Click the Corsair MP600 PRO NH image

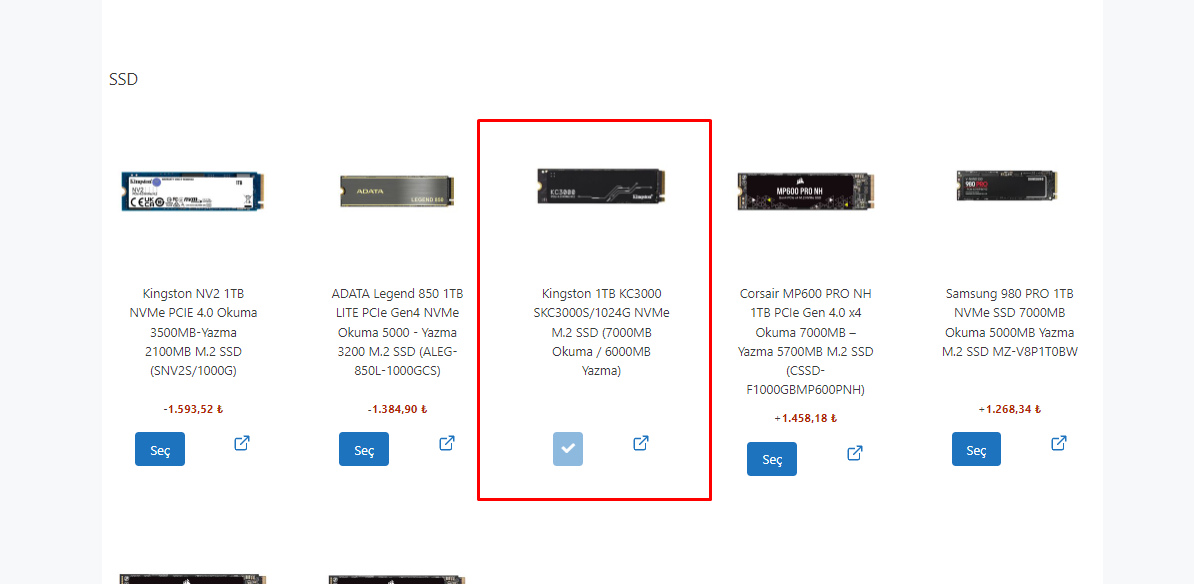pos(806,190)
